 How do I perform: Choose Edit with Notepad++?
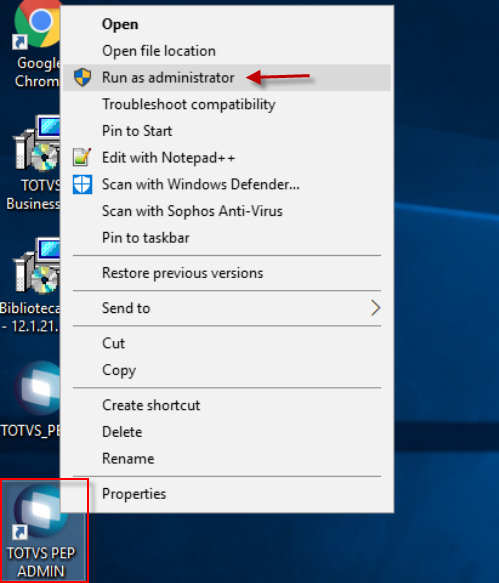tap(227, 158)
